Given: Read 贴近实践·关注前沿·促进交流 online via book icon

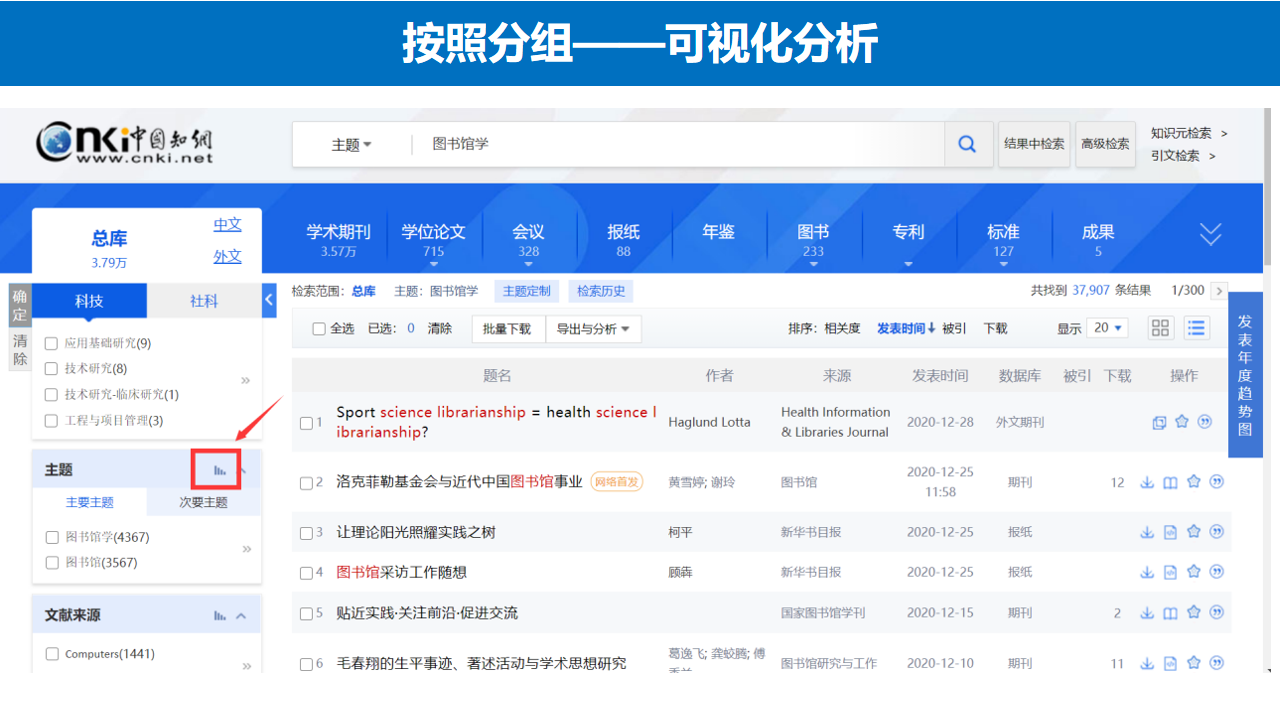Looking at the screenshot, I should (1170, 613).
